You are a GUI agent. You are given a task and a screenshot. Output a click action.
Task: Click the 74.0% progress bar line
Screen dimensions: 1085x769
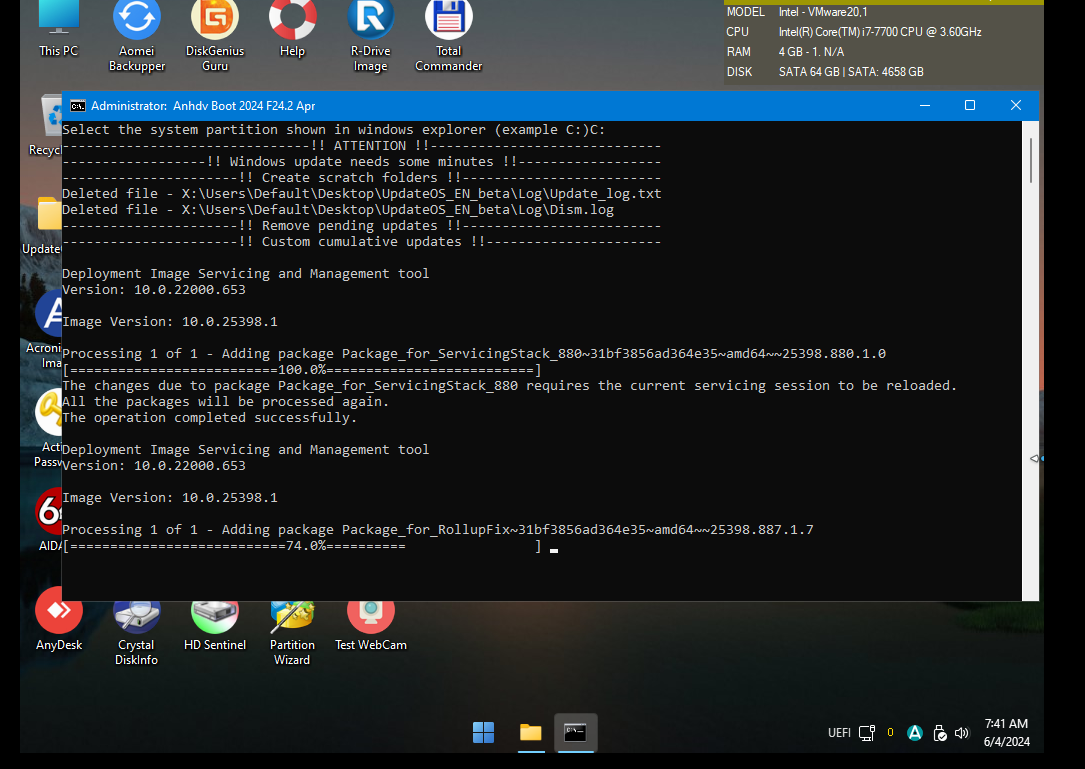point(302,546)
